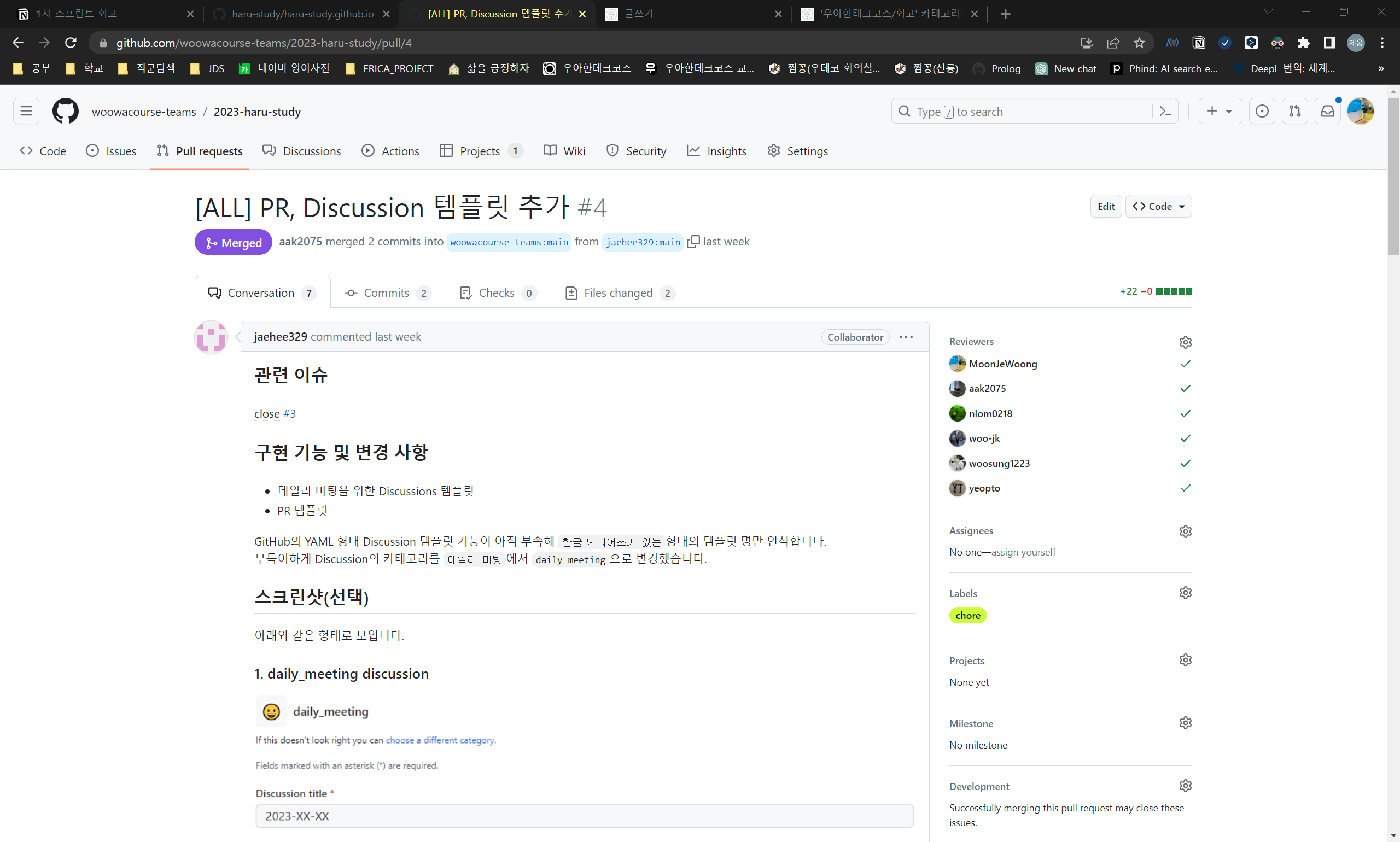Close the 글쓰기 browser tab

pos(778,14)
